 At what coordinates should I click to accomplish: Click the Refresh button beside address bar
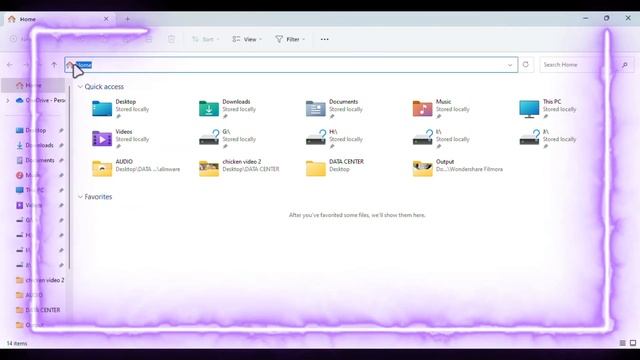point(526,64)
